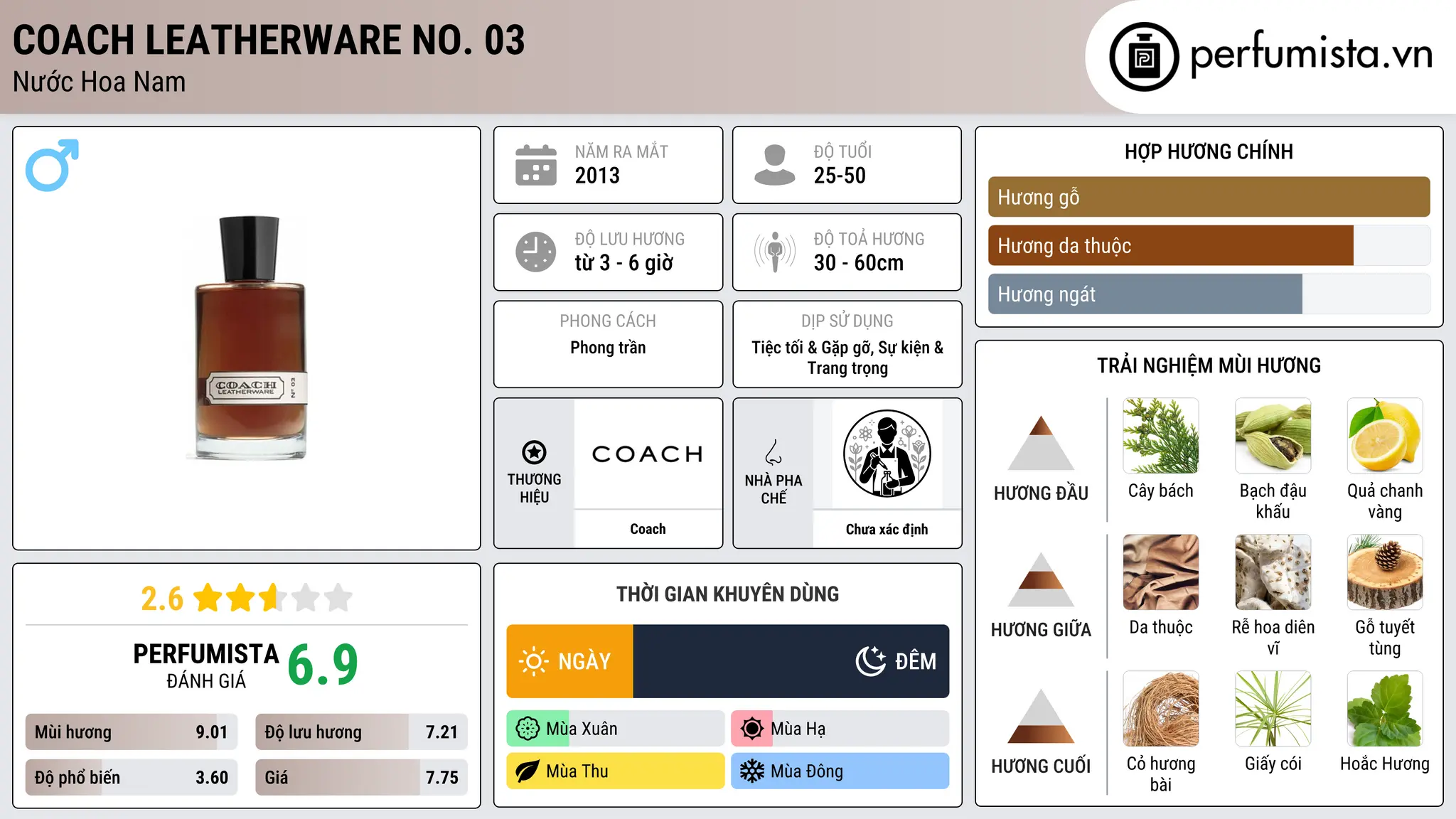Click the Gỗ tuyết tùng note image
This screenshot has width=1456, height=819.
(1385, 572)
